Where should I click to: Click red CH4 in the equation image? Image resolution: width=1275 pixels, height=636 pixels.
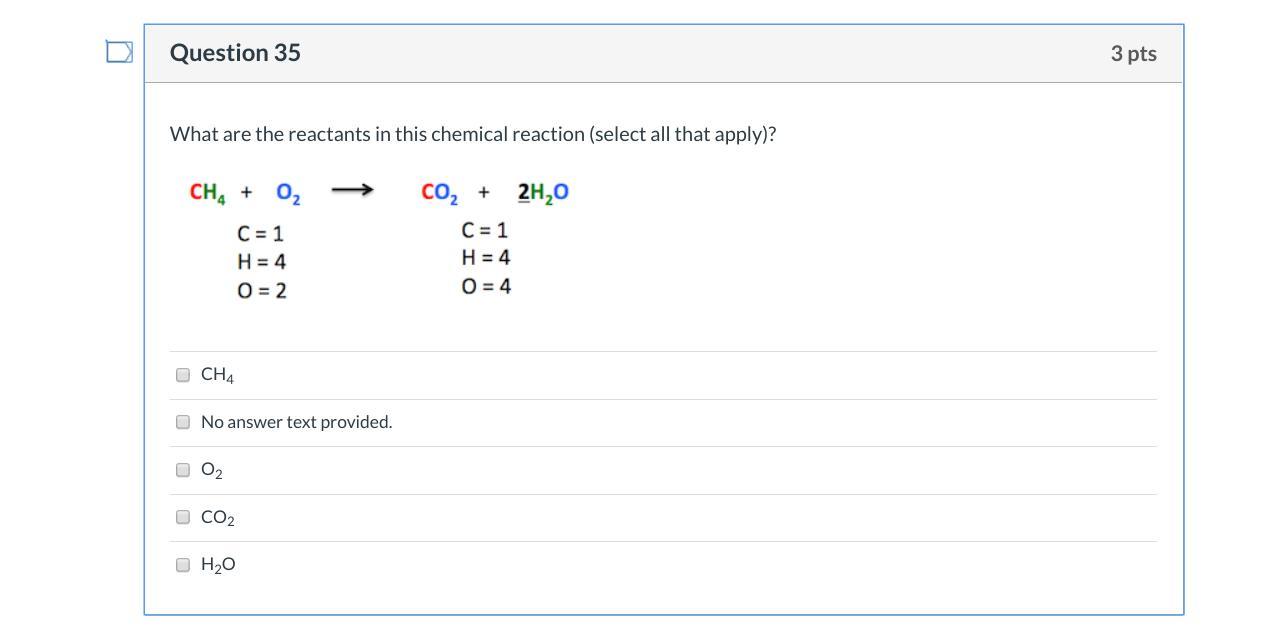207,192
